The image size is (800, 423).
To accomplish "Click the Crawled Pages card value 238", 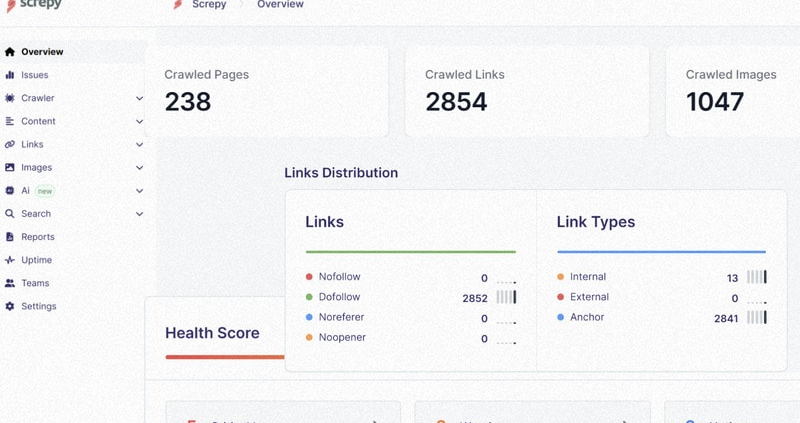I will pos(187,102).
